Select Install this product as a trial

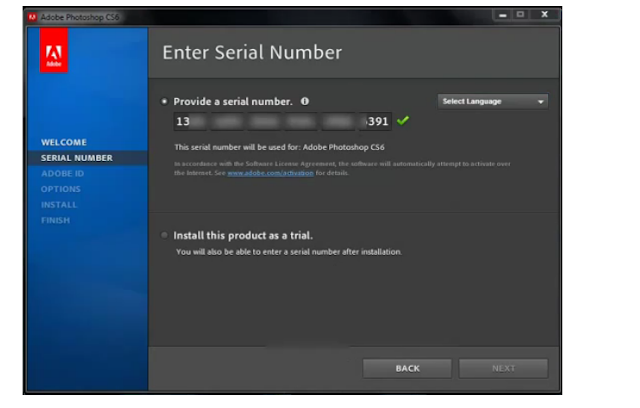point(164,235)
